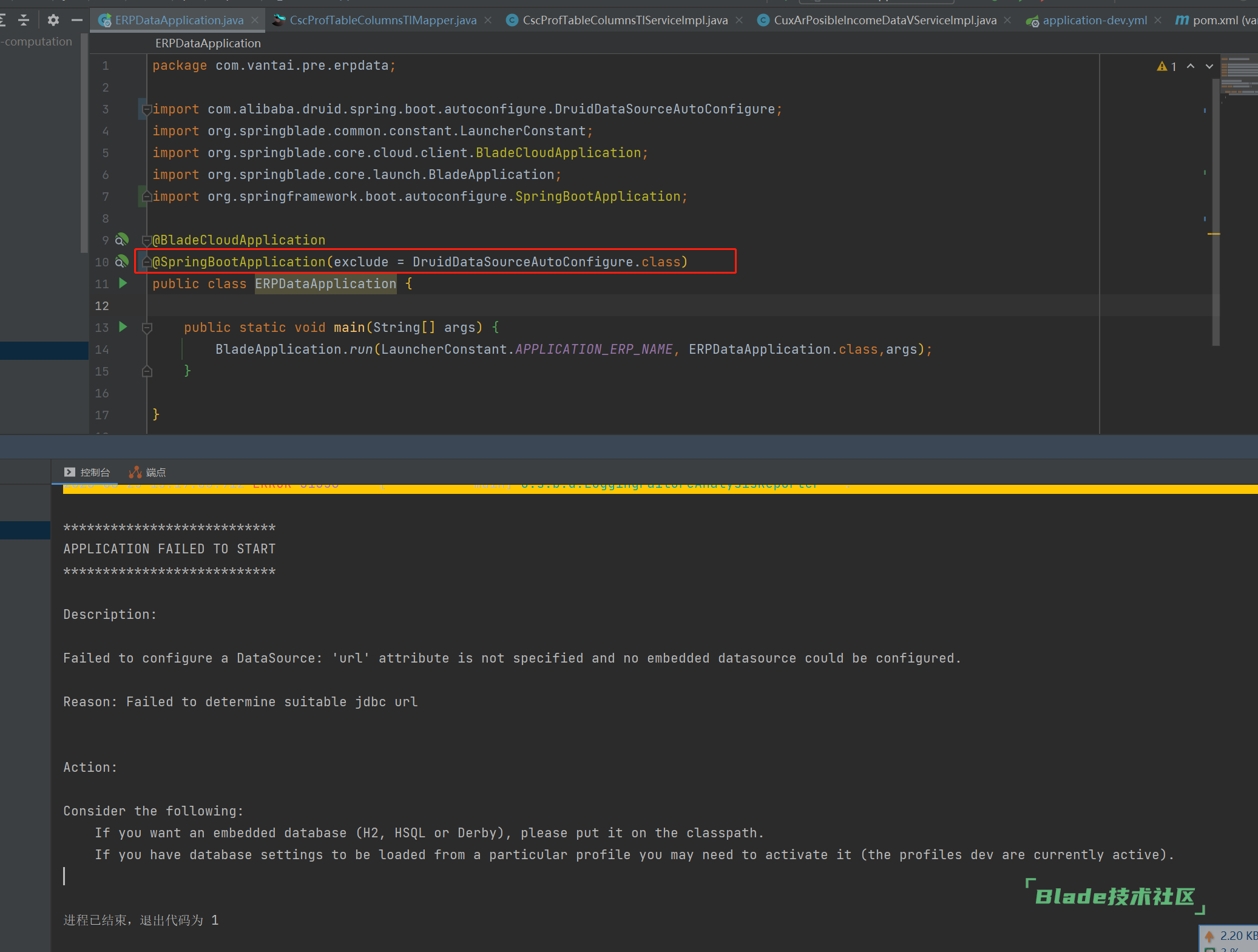
Task: Click project panel vertical scrollbar
Action: tap(84, 143)
